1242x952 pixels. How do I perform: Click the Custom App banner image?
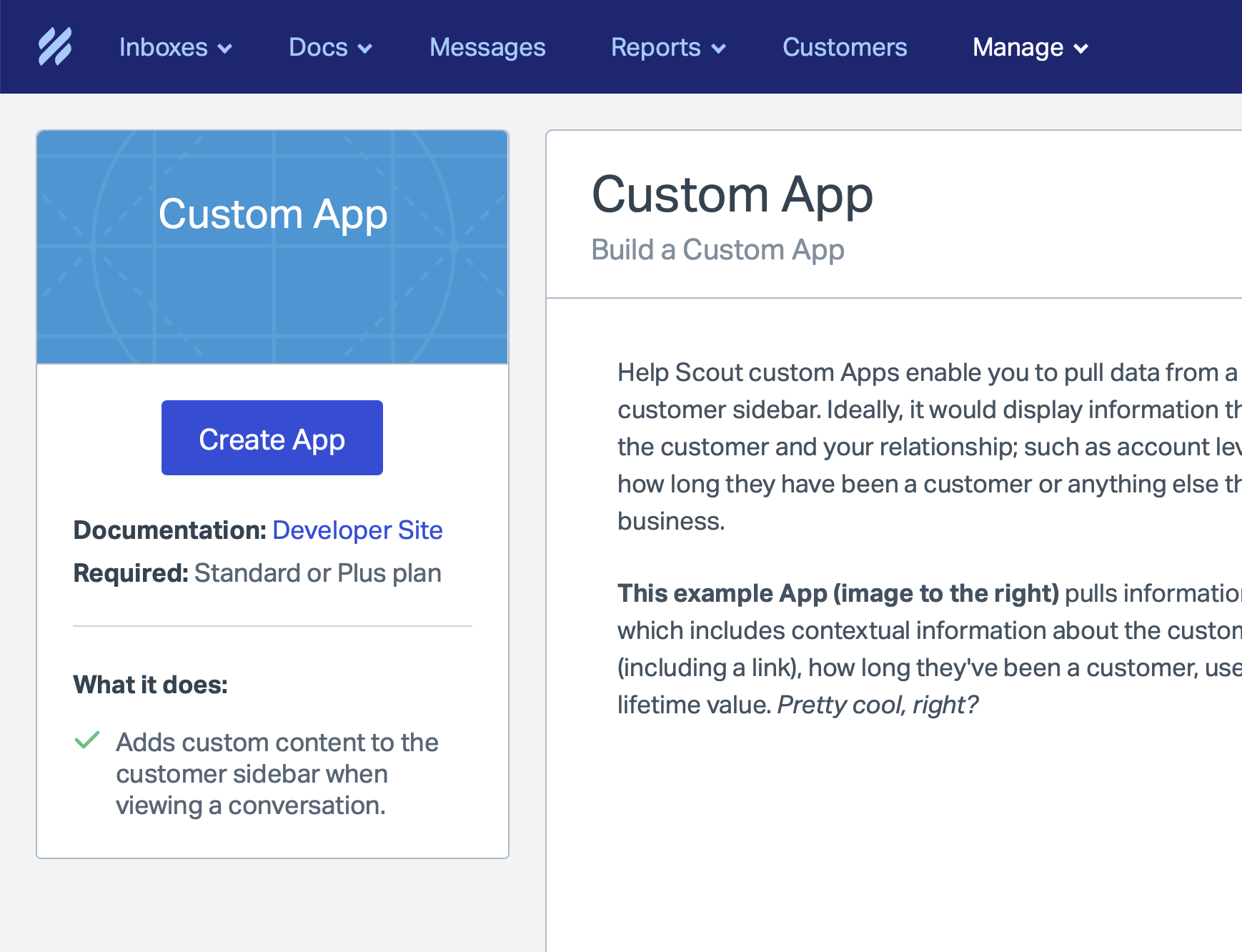[272, 247]
